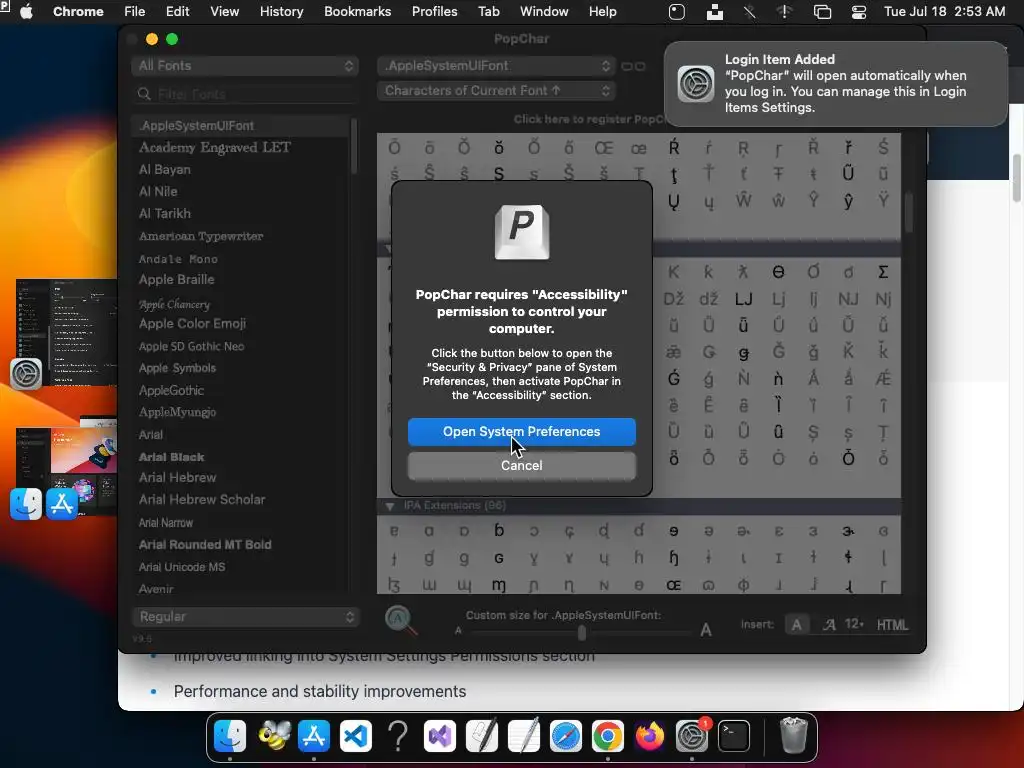Open the bee app in the Dock
This screenshot has height=768, width=1024.
point(273,736)
